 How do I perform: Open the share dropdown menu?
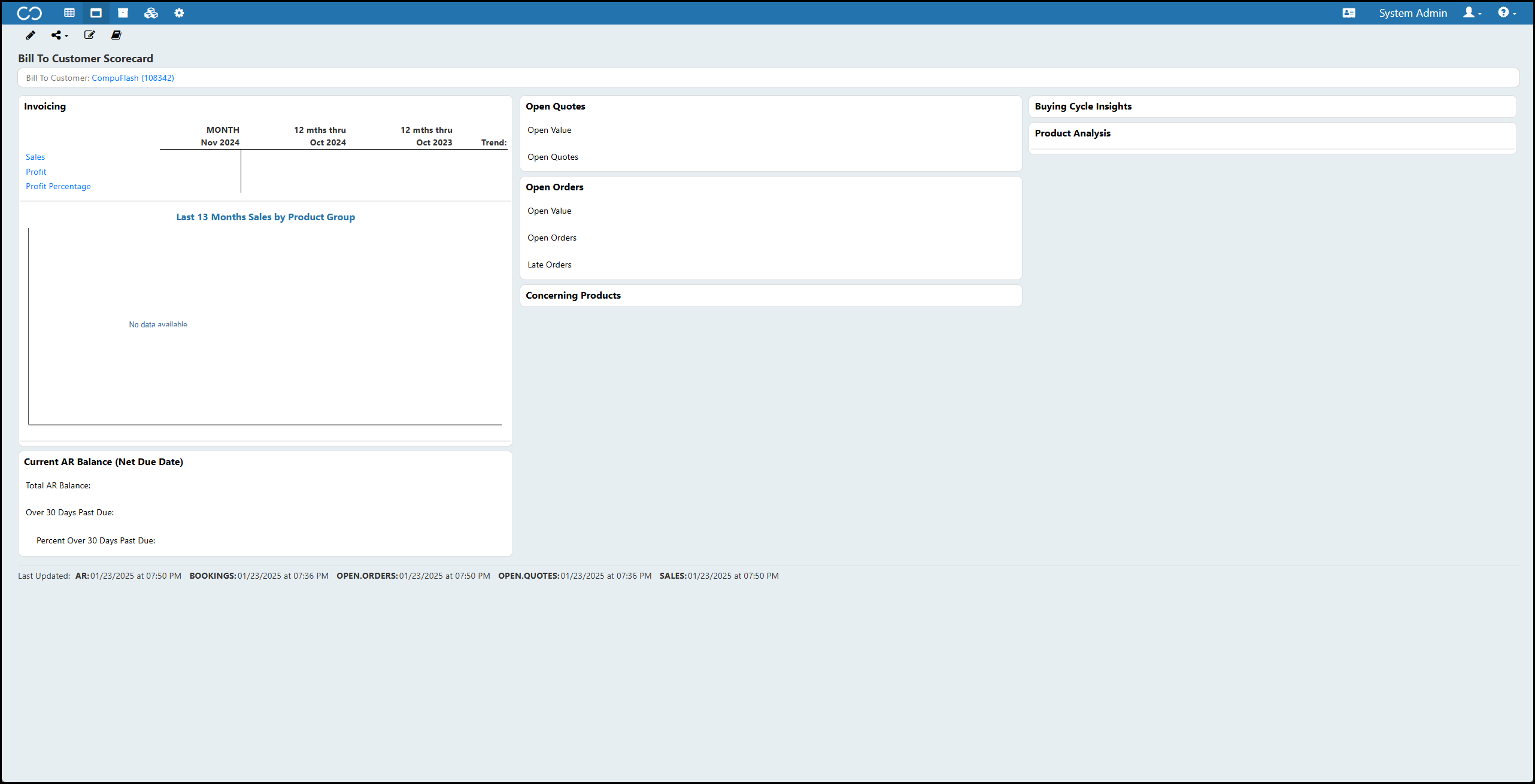[59, 35]
